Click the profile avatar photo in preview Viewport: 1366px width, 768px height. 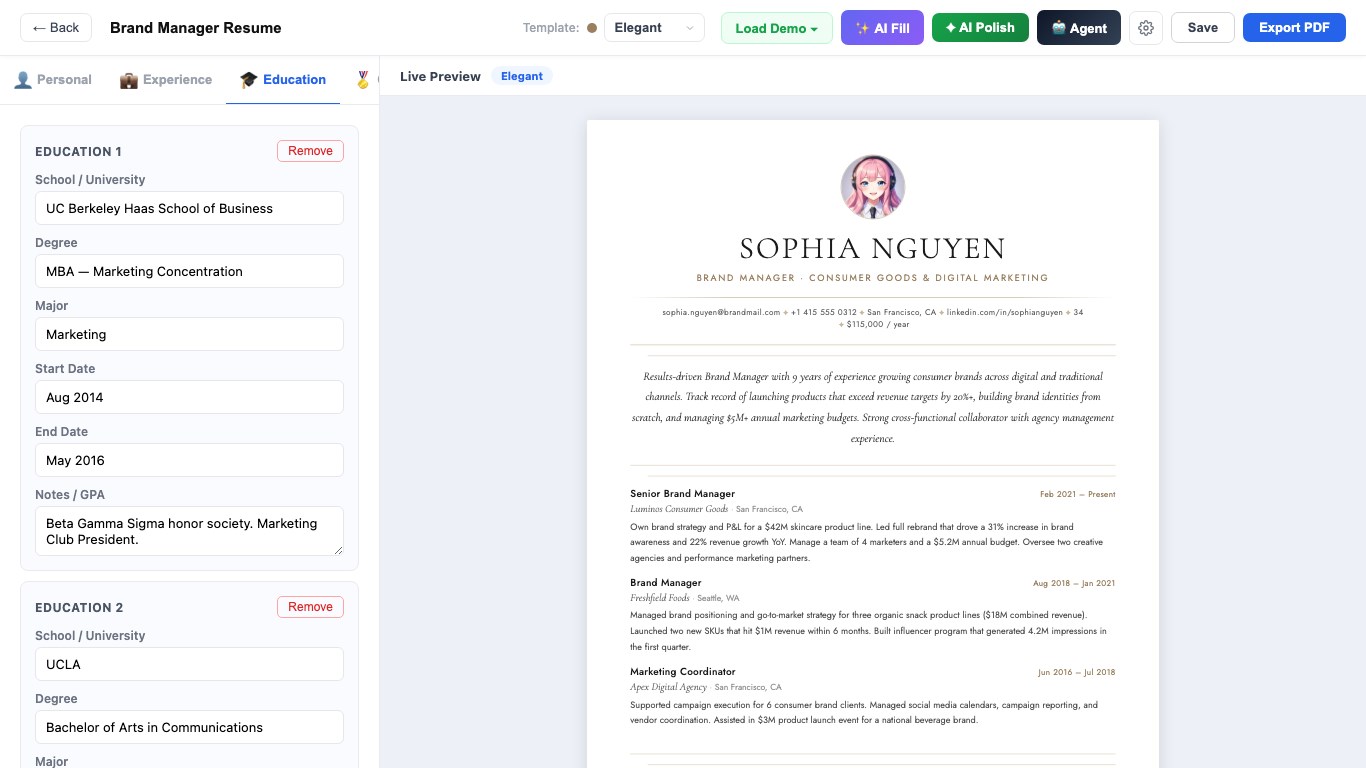873,187
